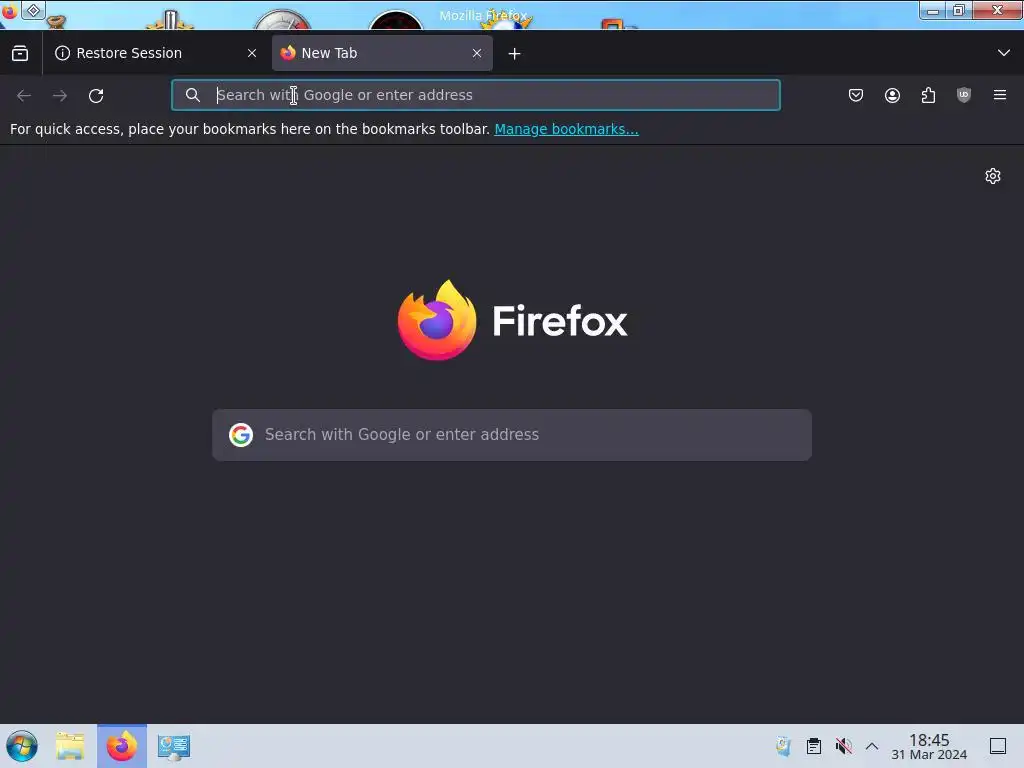Go forward one page
This screenshot has width=1024, height=768.
(60, 95)
